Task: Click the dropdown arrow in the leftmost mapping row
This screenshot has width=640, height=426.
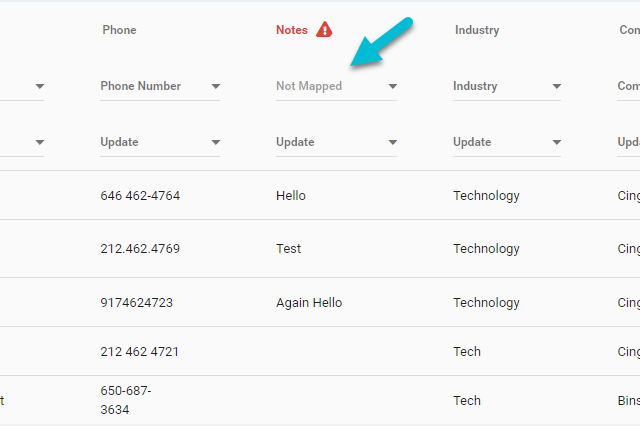Action: point(40,86)
